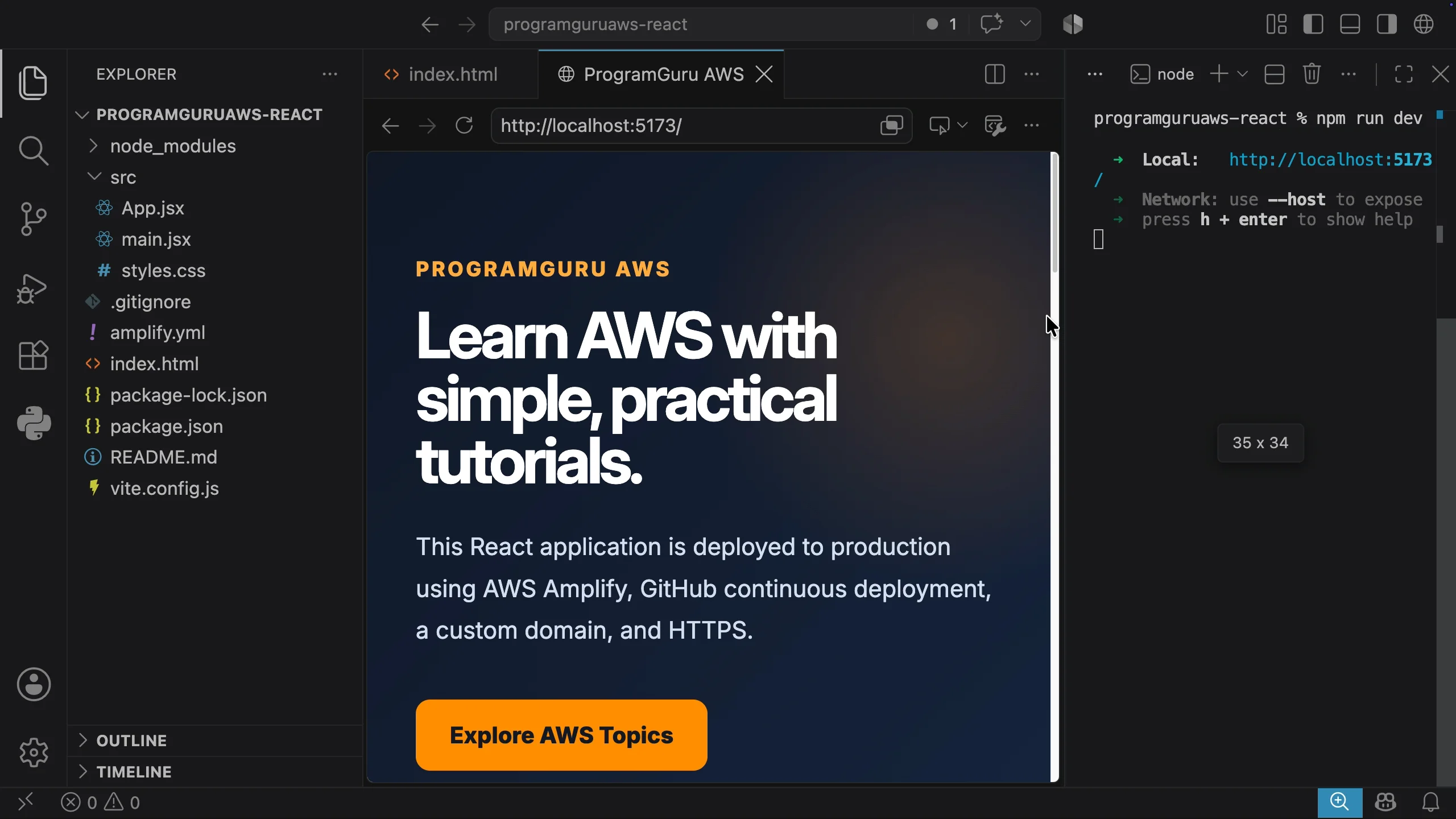The width and height of the screenshot is (1456, 819).
Task: Open terminal more actions ellipsis near trash
Action: [1349, 74]
